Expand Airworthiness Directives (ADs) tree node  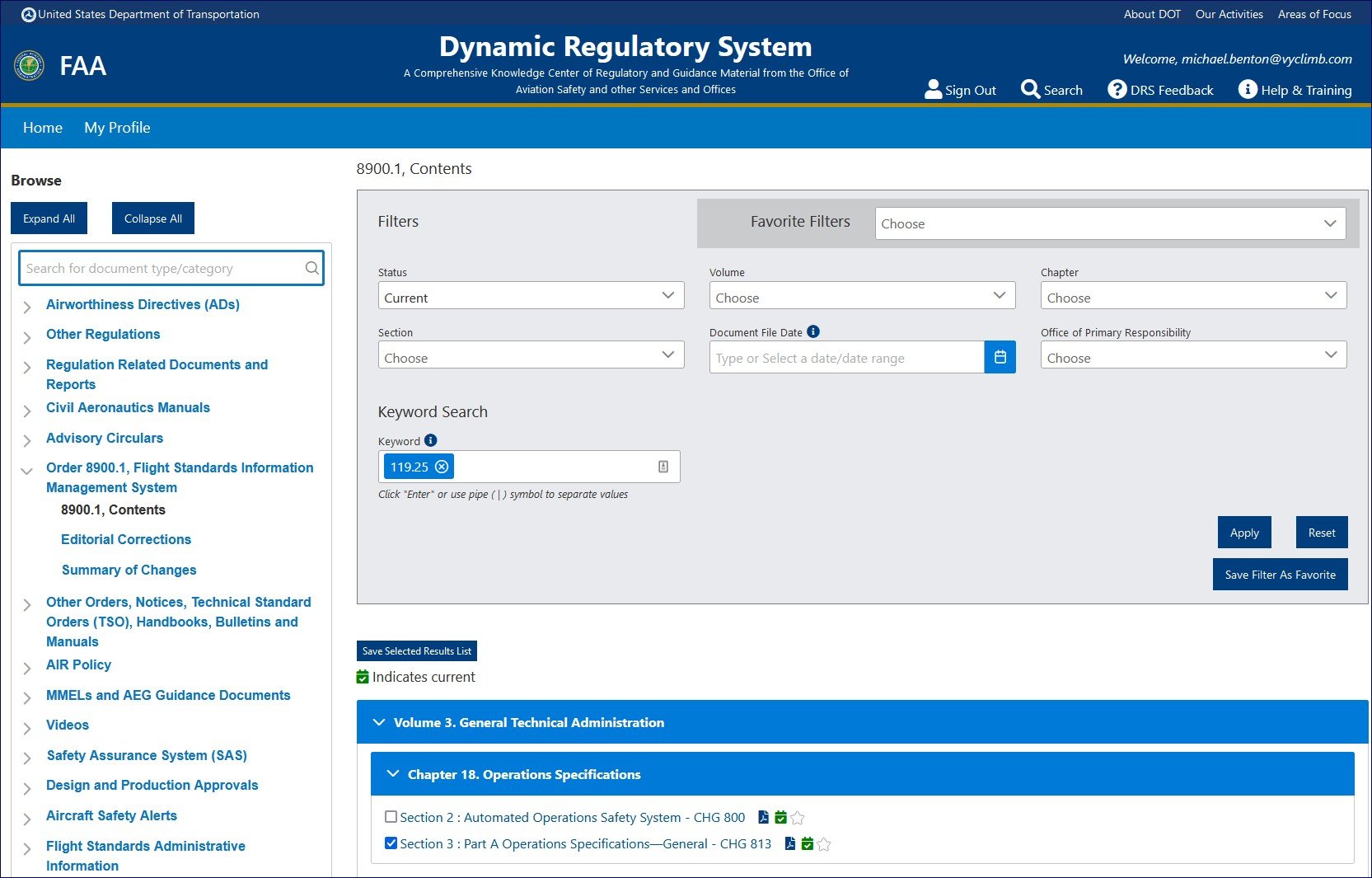(27, 307)
